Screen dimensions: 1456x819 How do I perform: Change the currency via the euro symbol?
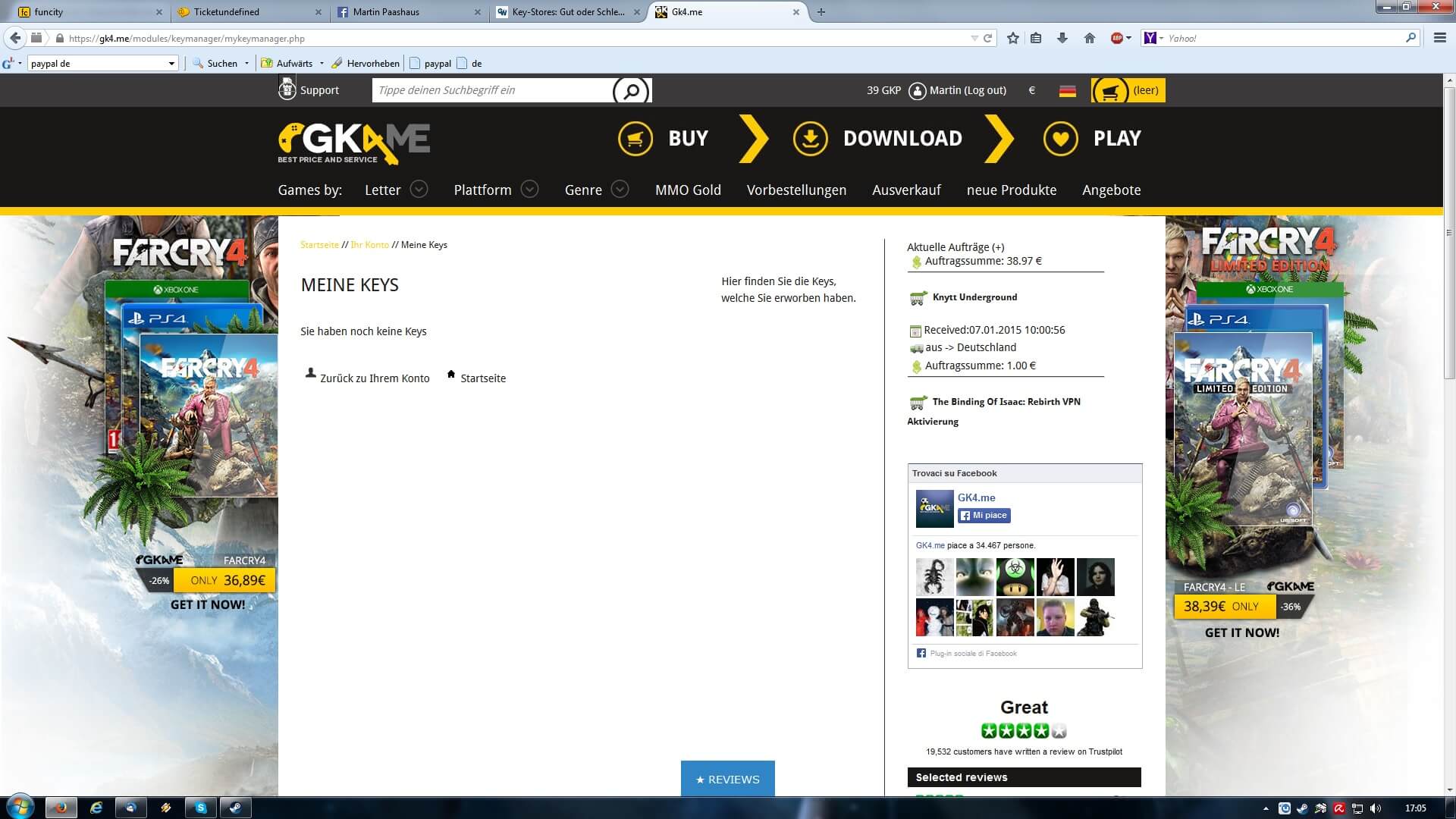coord(1031,90)
